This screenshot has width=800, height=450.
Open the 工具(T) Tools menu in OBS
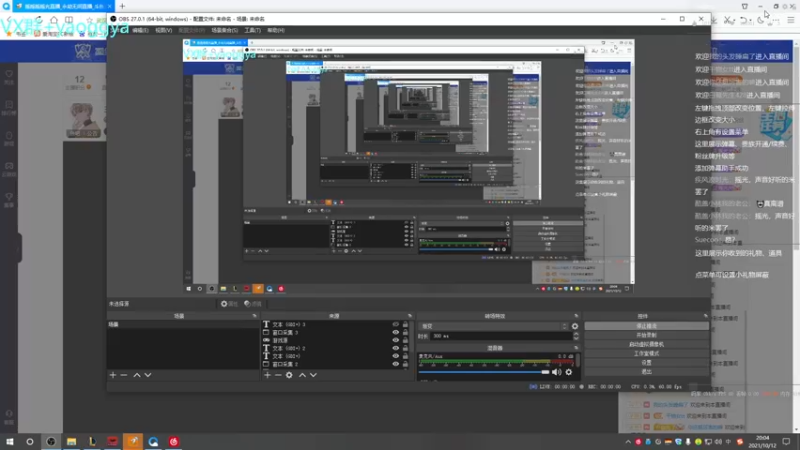[x=252, y=30]
